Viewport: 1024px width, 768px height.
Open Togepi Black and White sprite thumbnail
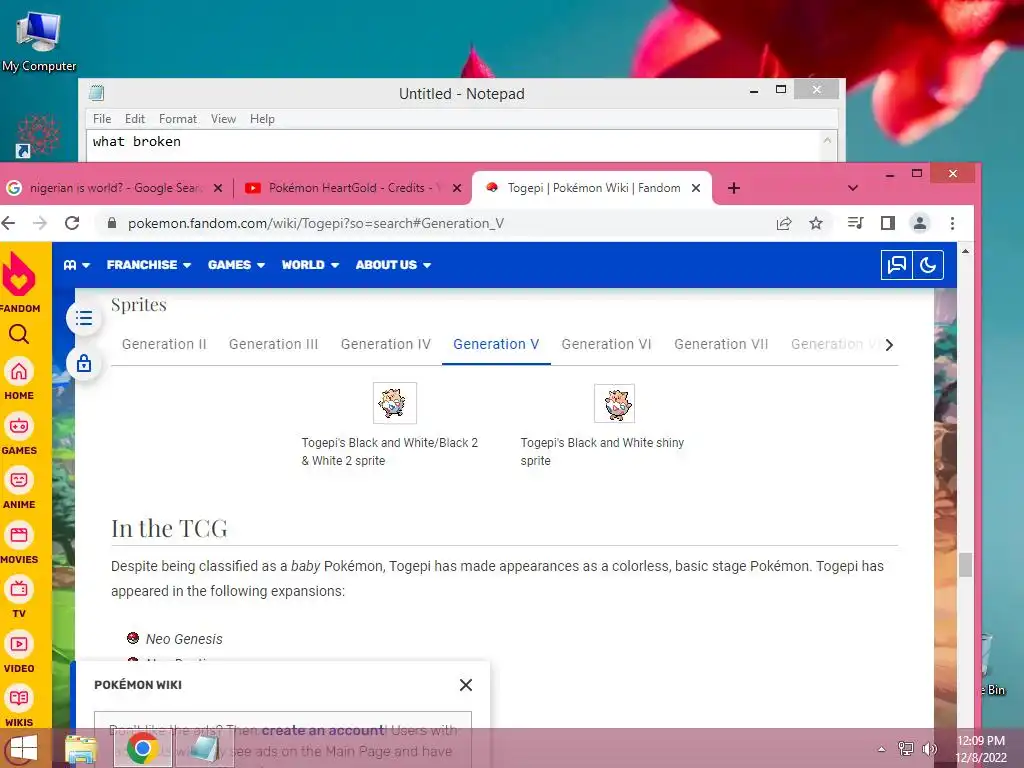pos(394,403)
